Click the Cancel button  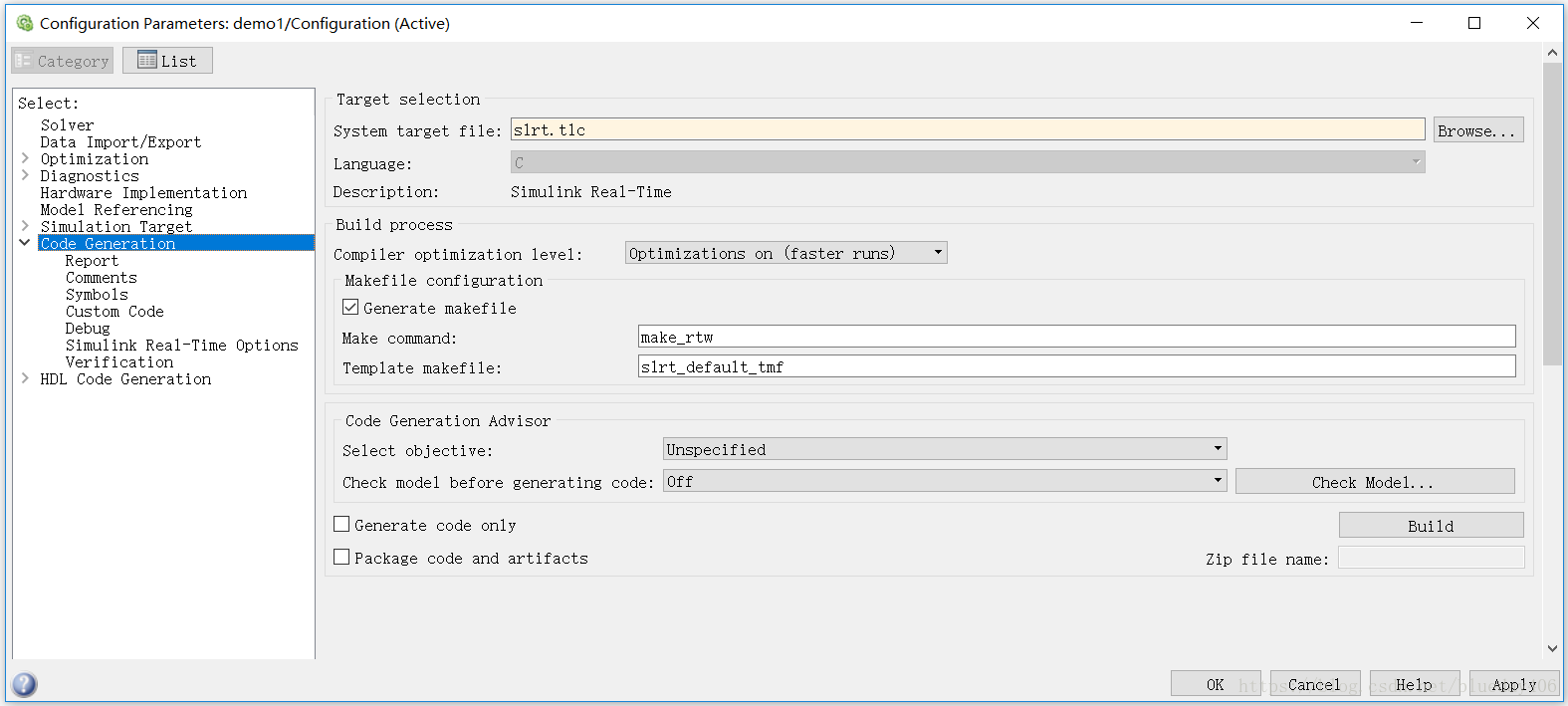coord(1315,684)
